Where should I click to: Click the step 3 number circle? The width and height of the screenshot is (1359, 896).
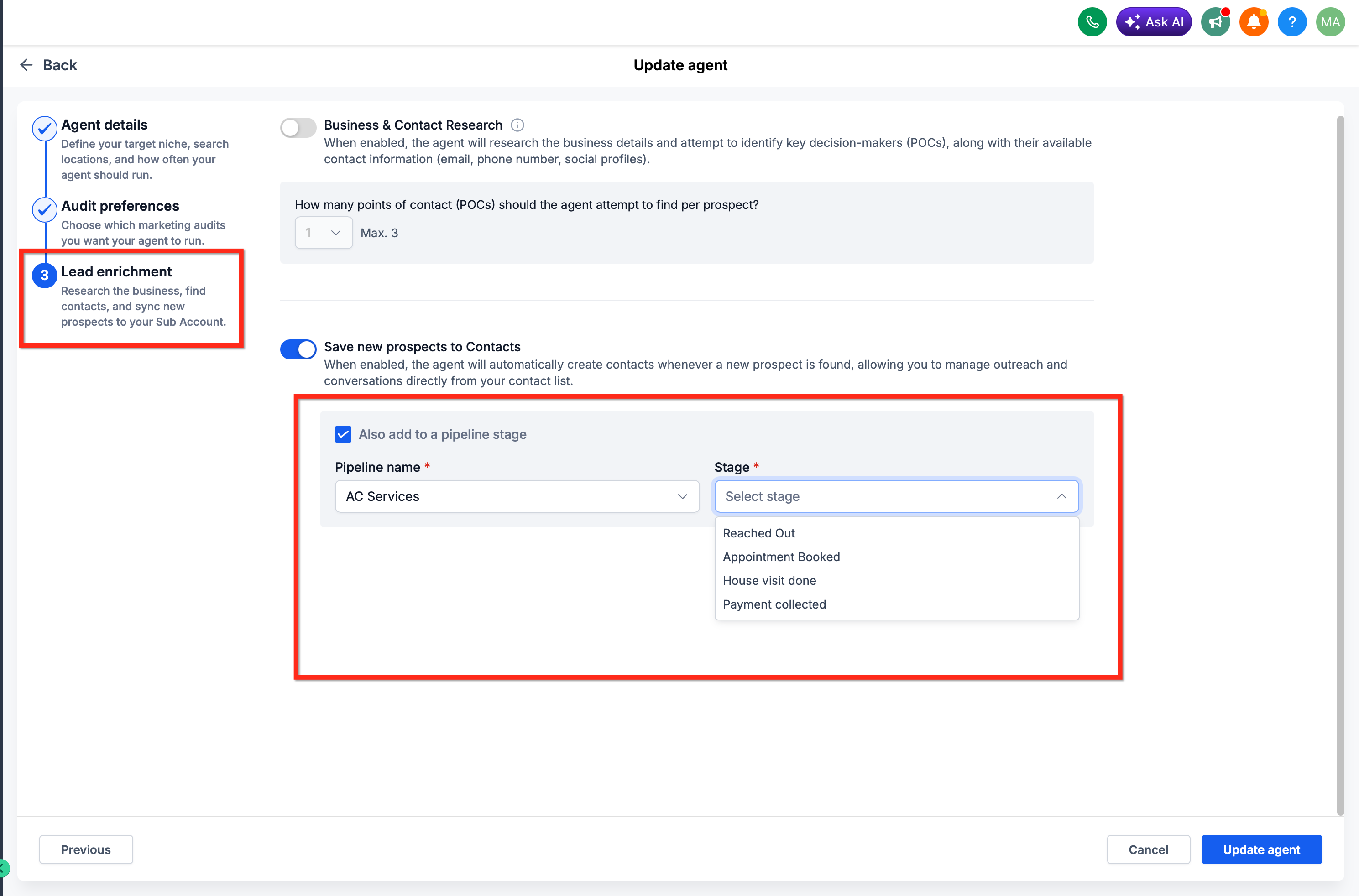[x=45, y=276]
